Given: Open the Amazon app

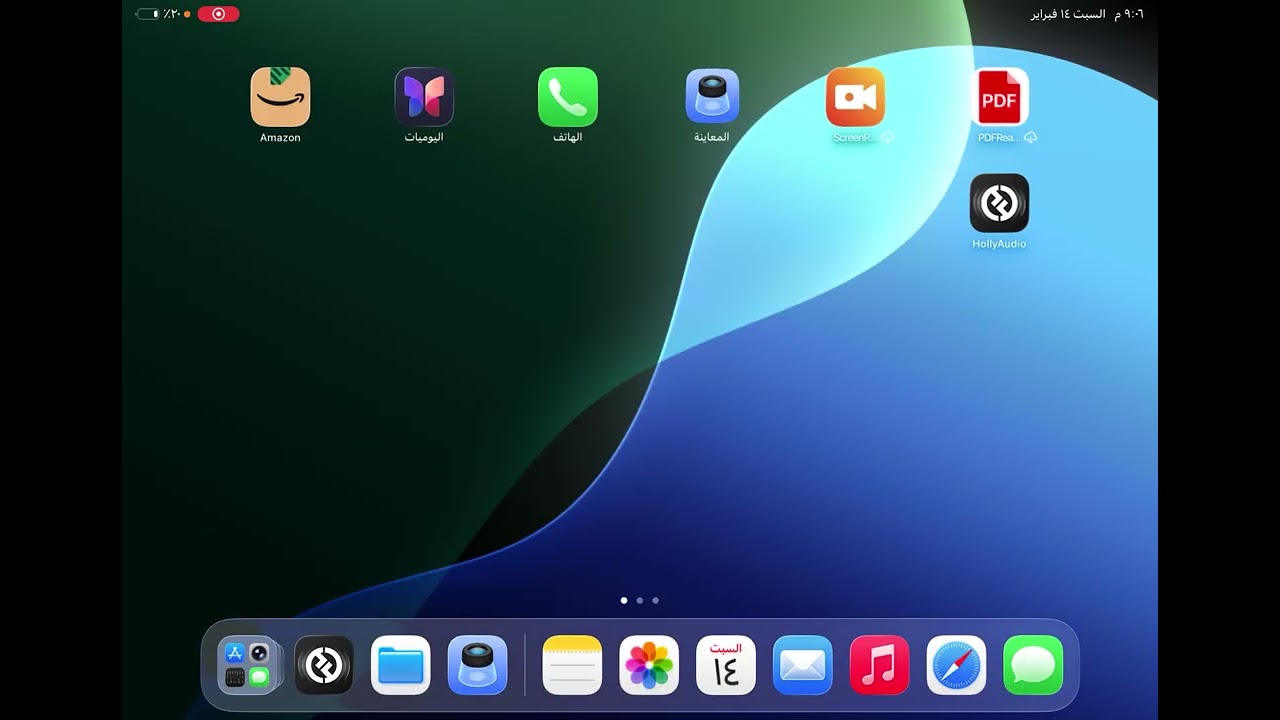Looking at the screenshot, I should [280, 97].
